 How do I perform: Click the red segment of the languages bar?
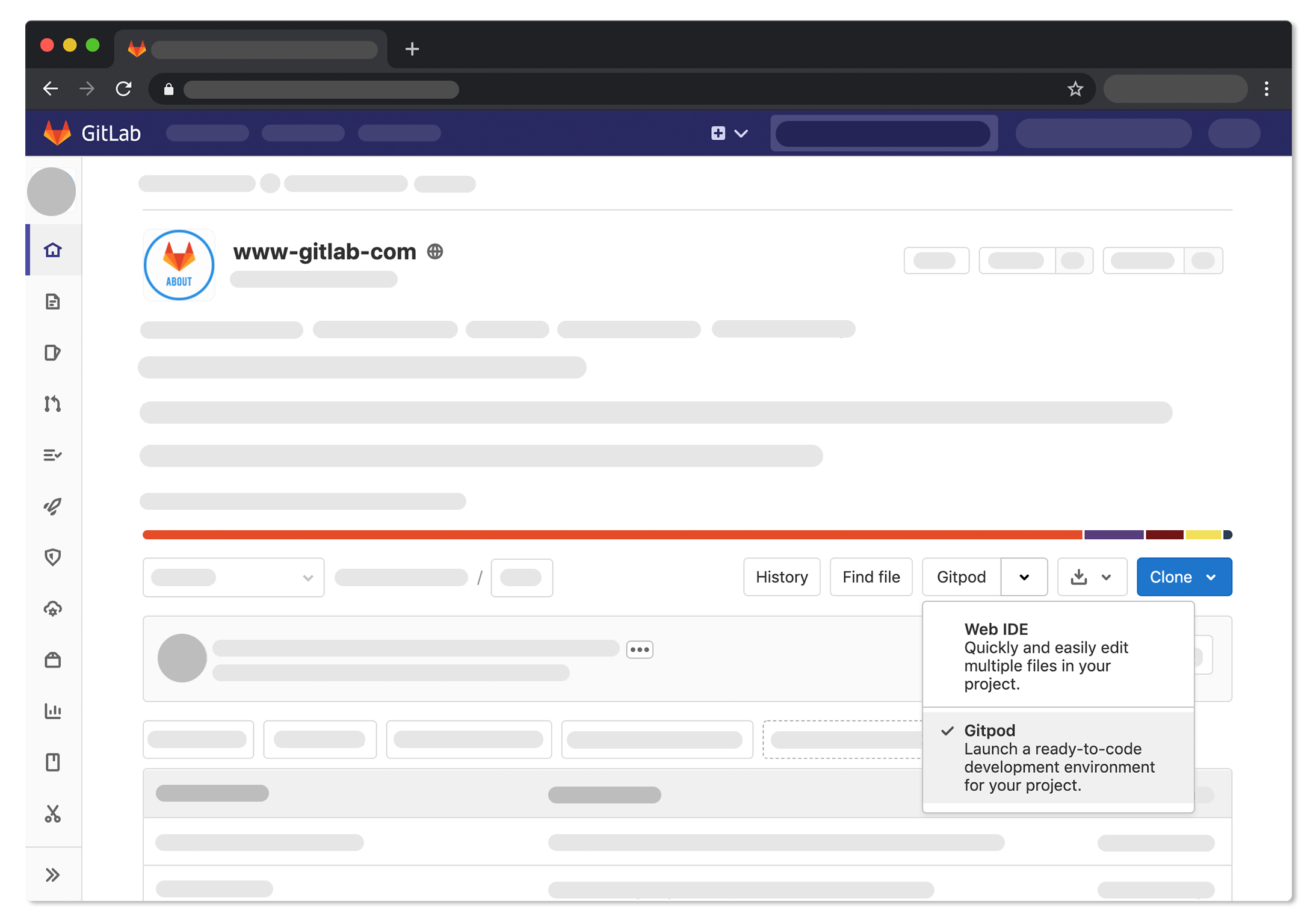point(602,534)
